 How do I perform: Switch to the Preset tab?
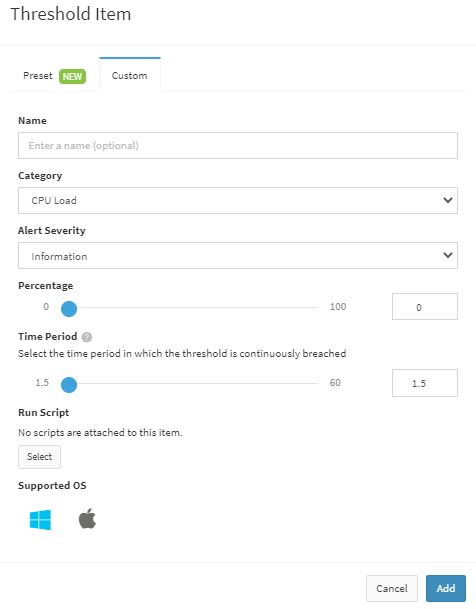(54, 76)
